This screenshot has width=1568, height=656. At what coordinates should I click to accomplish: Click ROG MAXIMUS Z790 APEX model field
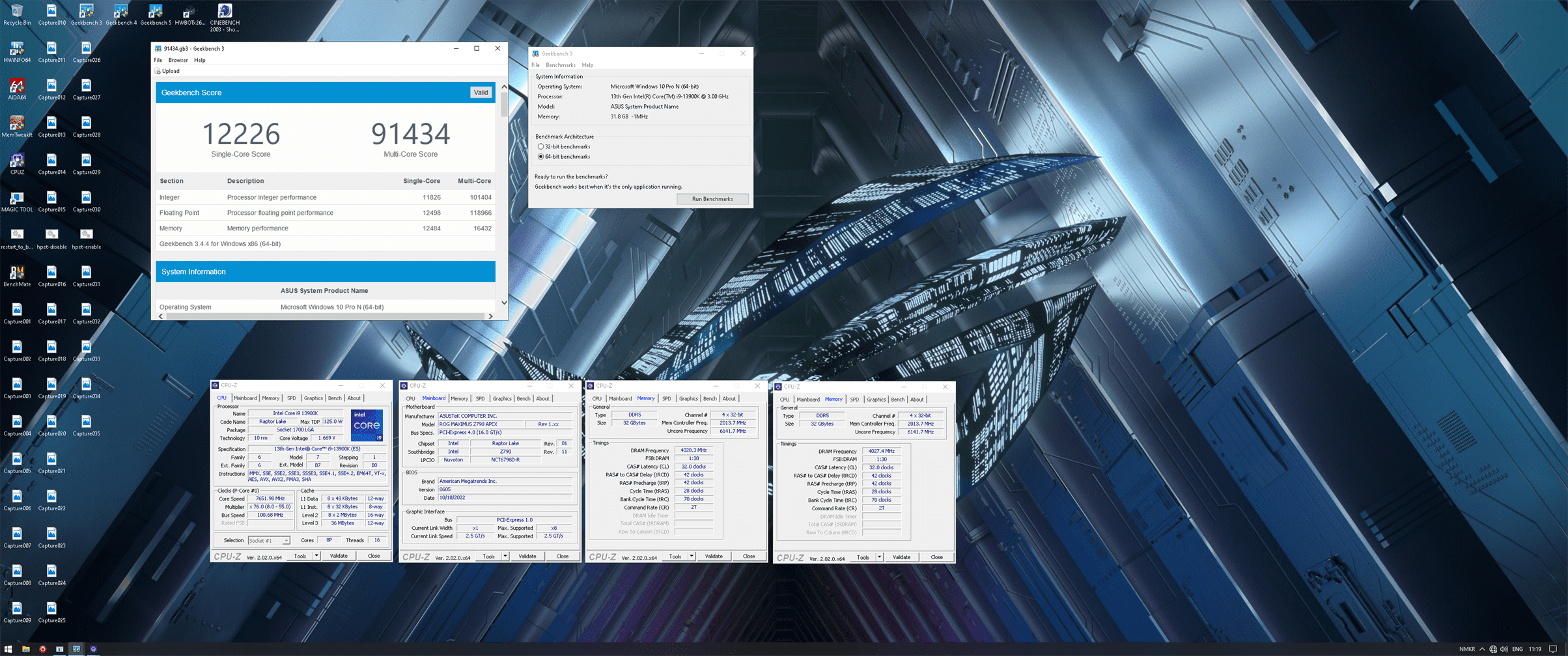pos(481,424)
